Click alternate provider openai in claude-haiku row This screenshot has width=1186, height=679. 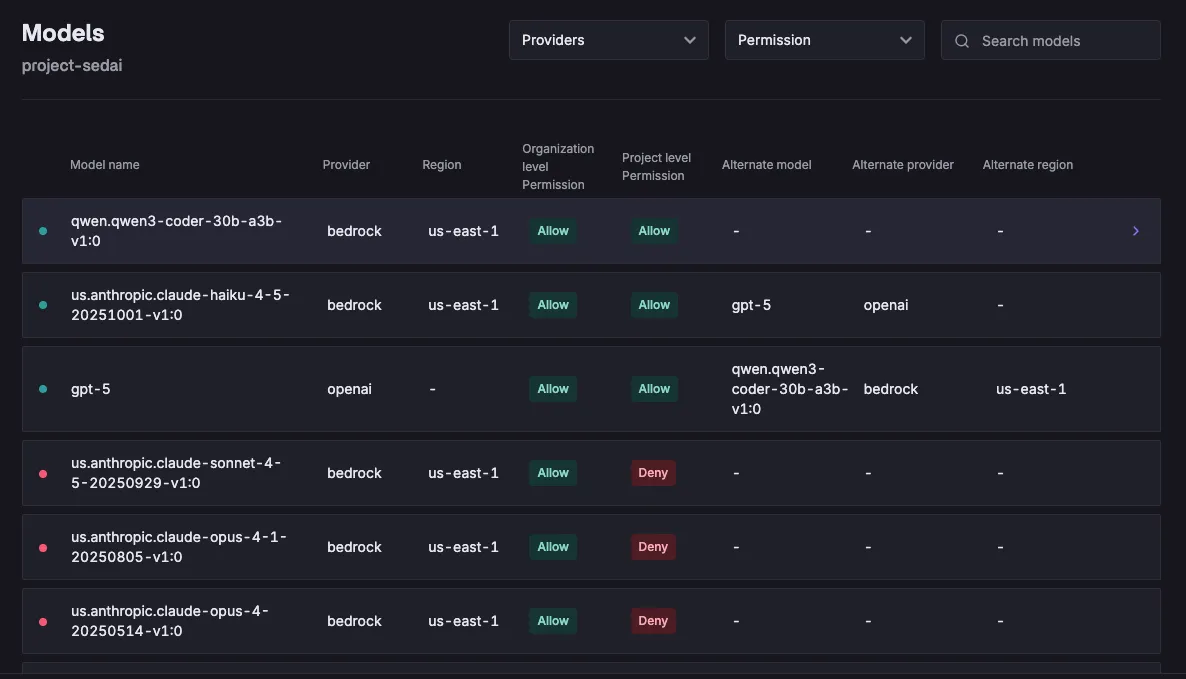click(x=886, y=305)
